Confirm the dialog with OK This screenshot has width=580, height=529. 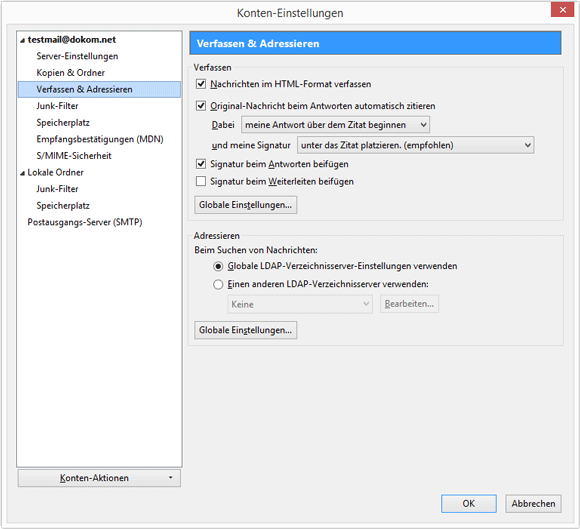469,503
